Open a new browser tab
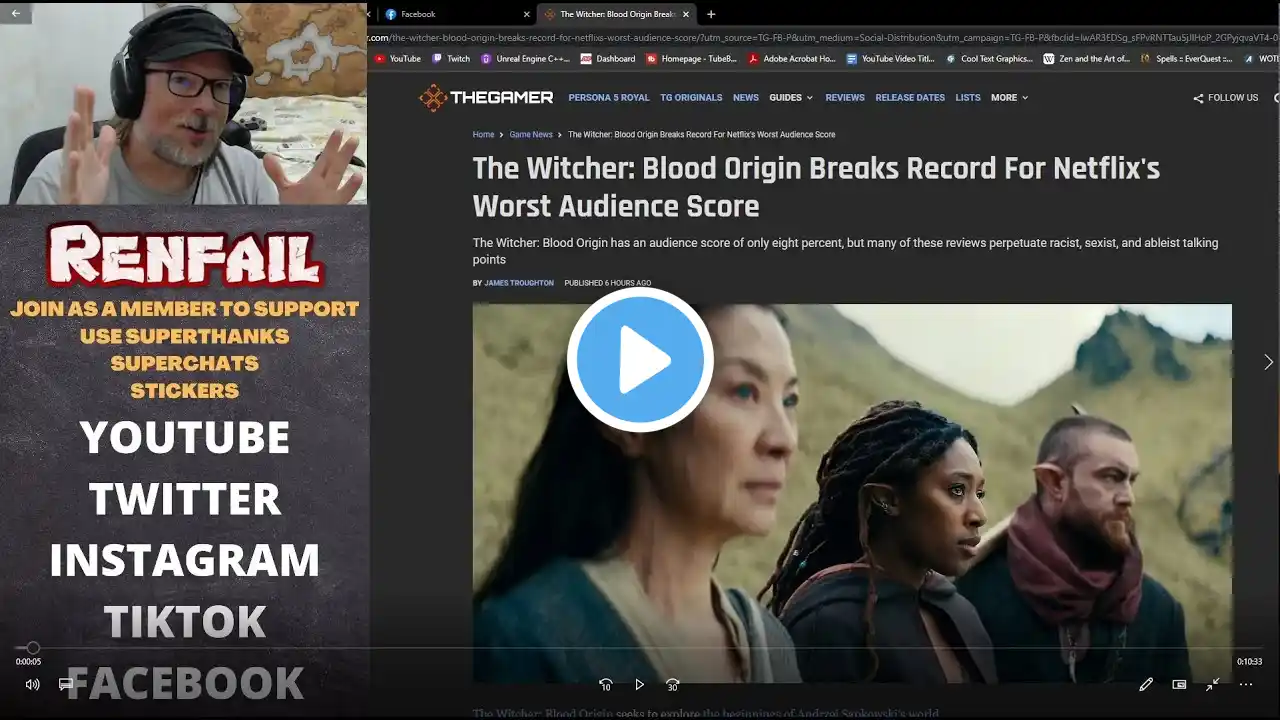The image size is (1280, 720). pos(711,14)
